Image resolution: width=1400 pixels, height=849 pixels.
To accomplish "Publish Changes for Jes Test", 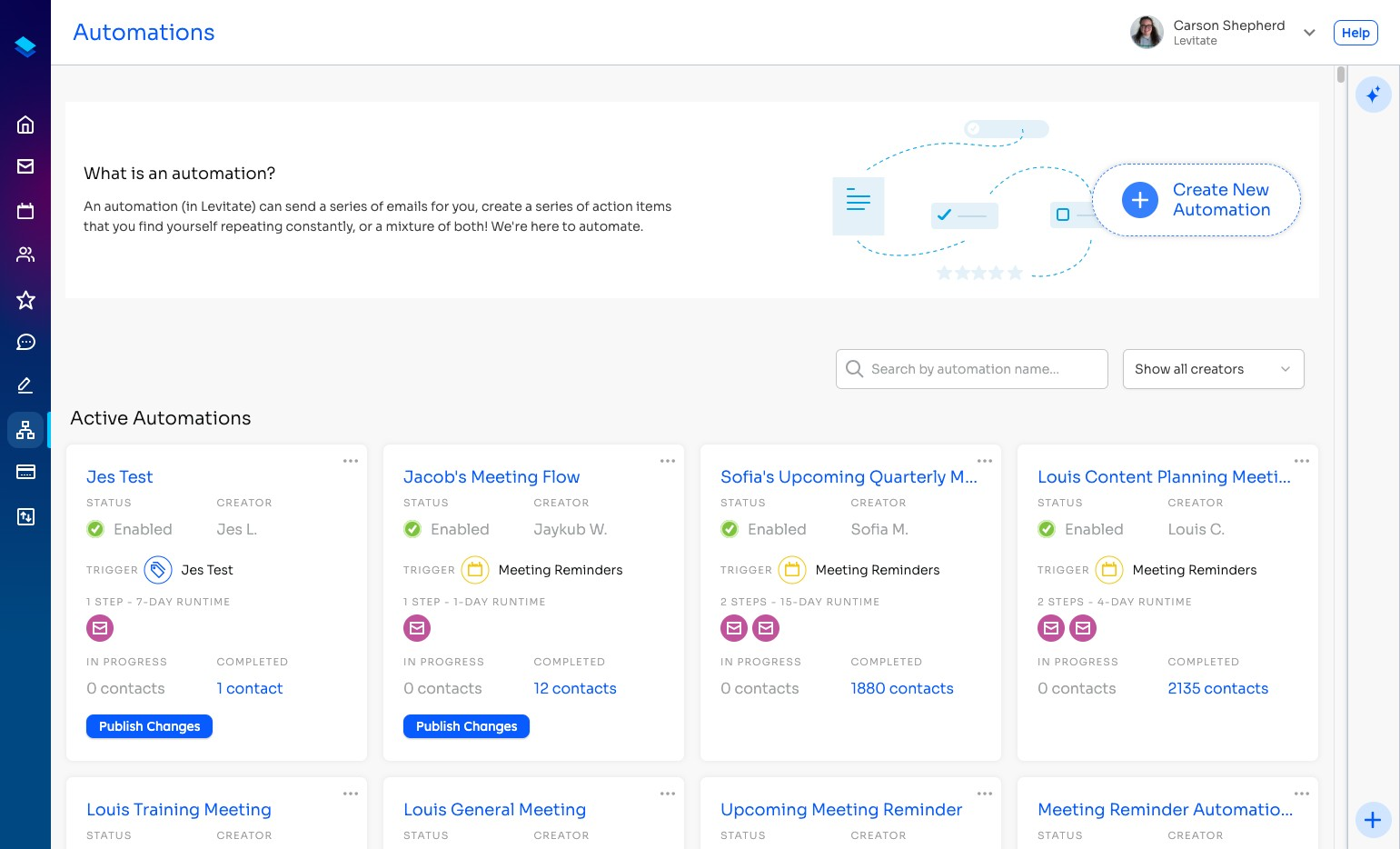I will (x=149, y=726).
